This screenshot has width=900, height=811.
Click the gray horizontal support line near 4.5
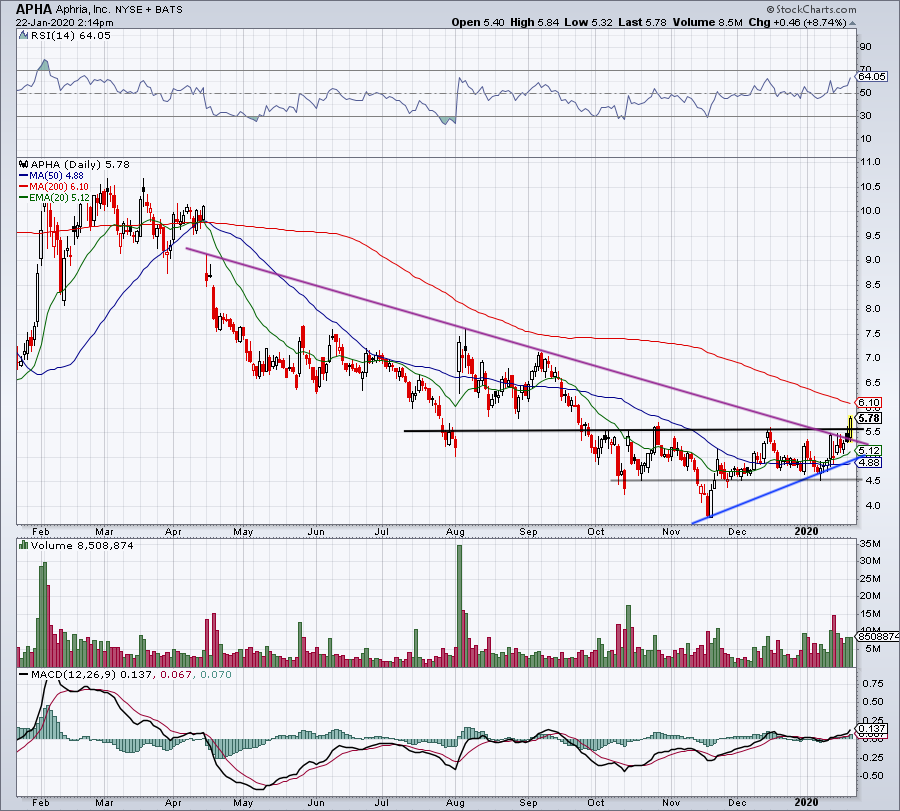tap(735, 480)
